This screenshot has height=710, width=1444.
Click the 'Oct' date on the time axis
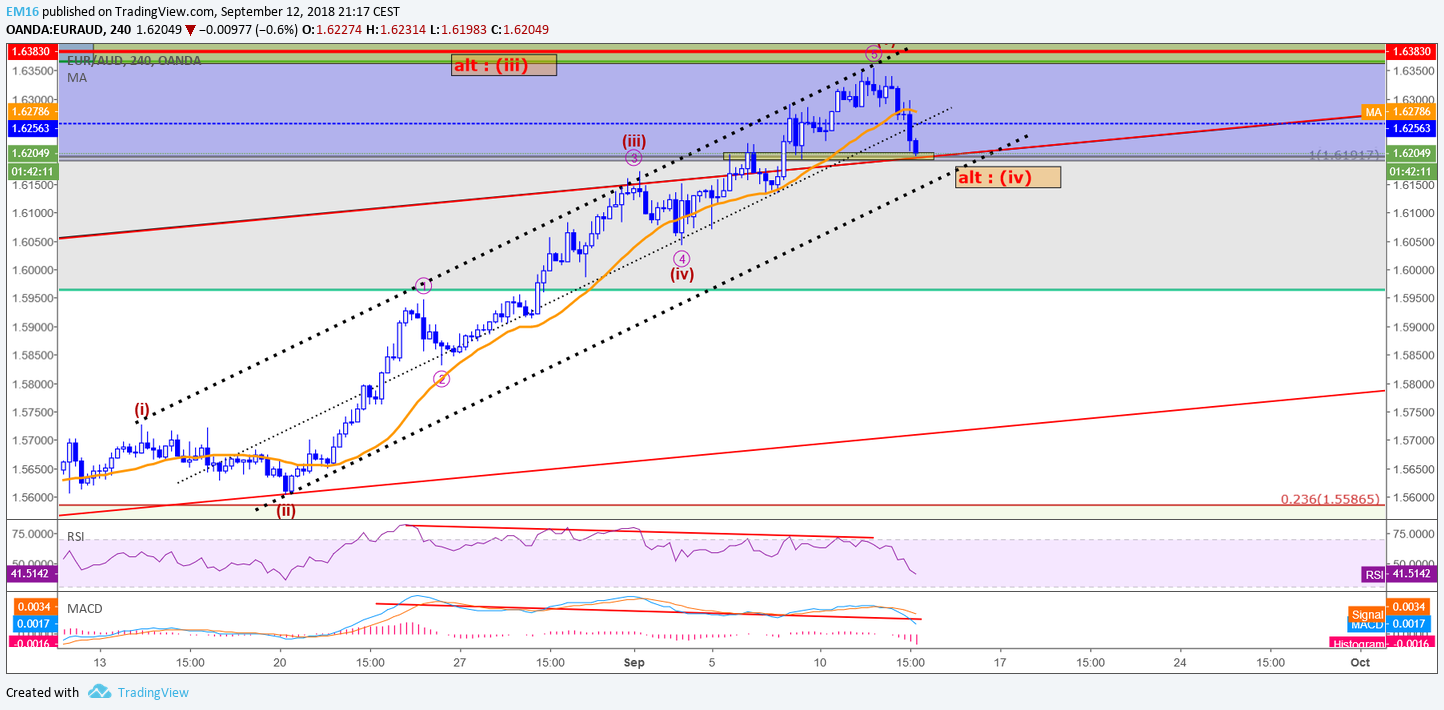click(x=1360, y=662)
